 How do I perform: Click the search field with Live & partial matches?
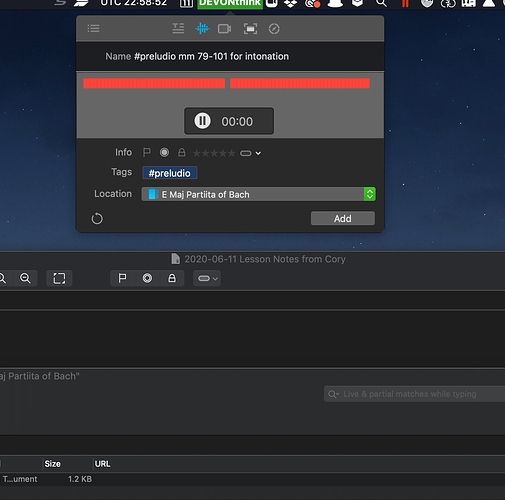pyautogui.click(x=414, y=394)
